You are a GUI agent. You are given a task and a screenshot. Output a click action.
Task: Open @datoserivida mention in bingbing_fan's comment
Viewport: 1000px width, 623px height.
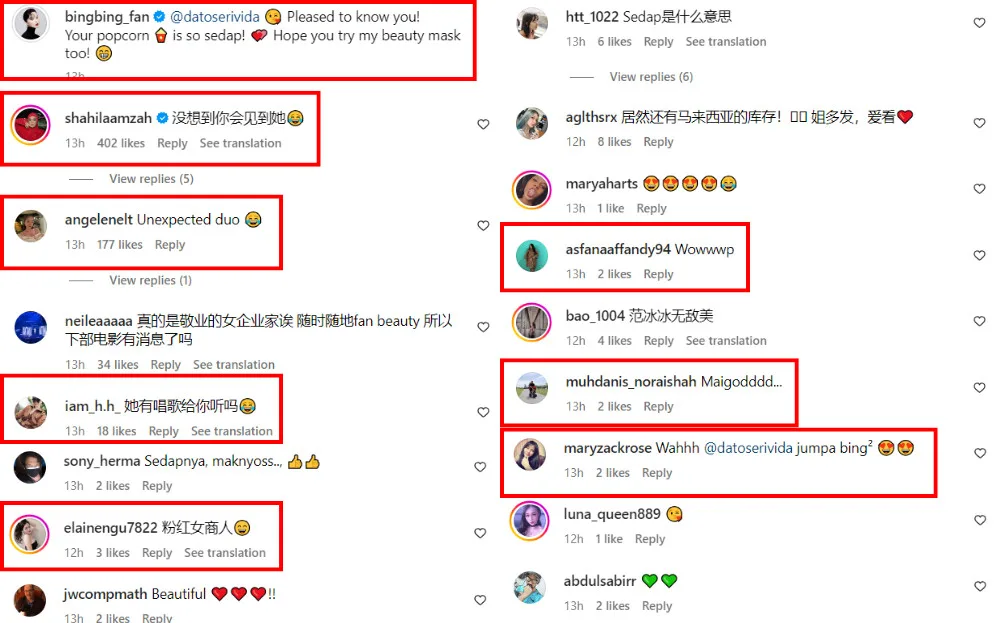tap(215, 17)
